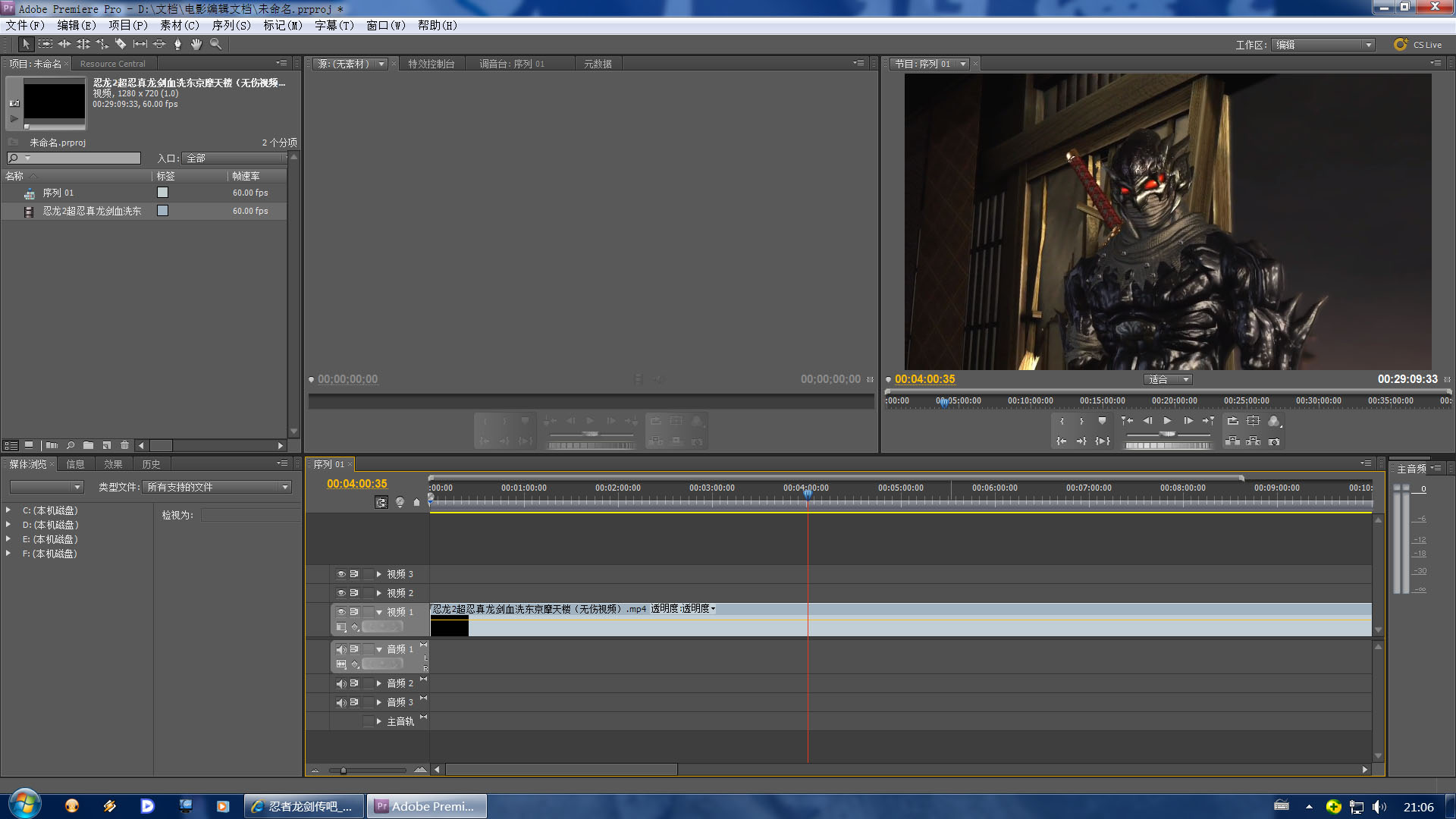Select the Ripple Edit tool
Image resolution: width=1456 pixels, height=819 pixels.
click(64, 44)
